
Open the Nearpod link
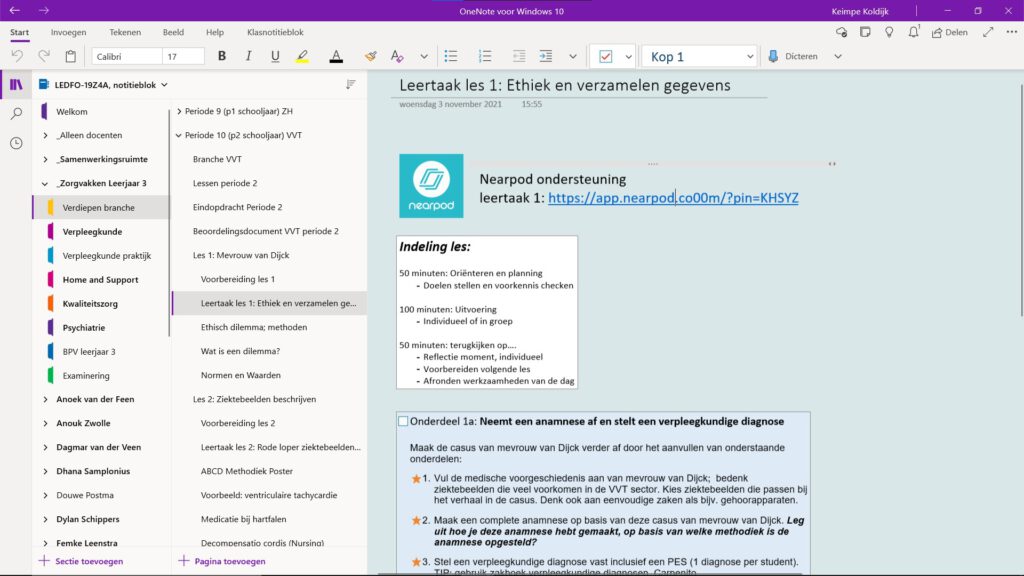point(673,198)
